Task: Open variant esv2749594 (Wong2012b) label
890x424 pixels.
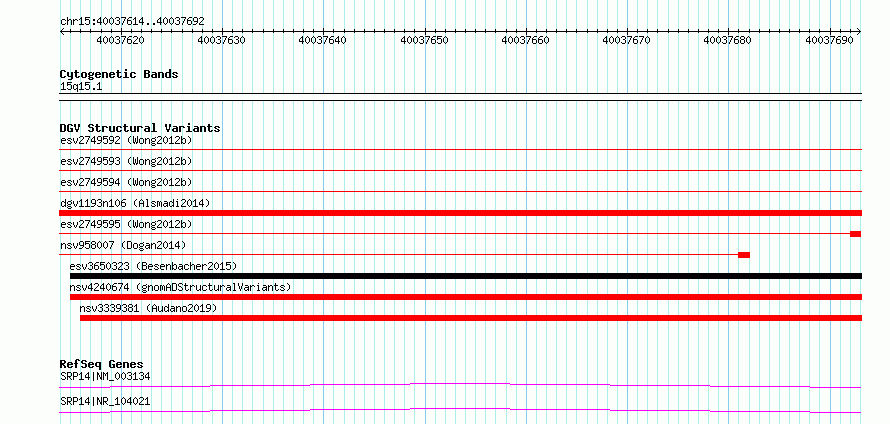Action: [126, 182]
